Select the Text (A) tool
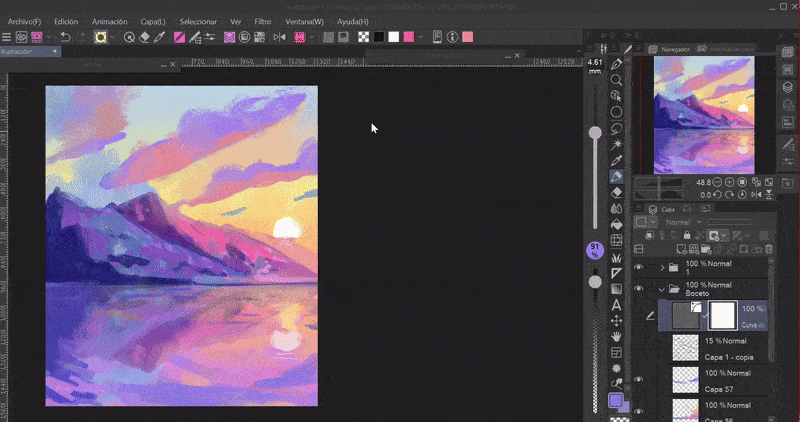 coord(616,305)
